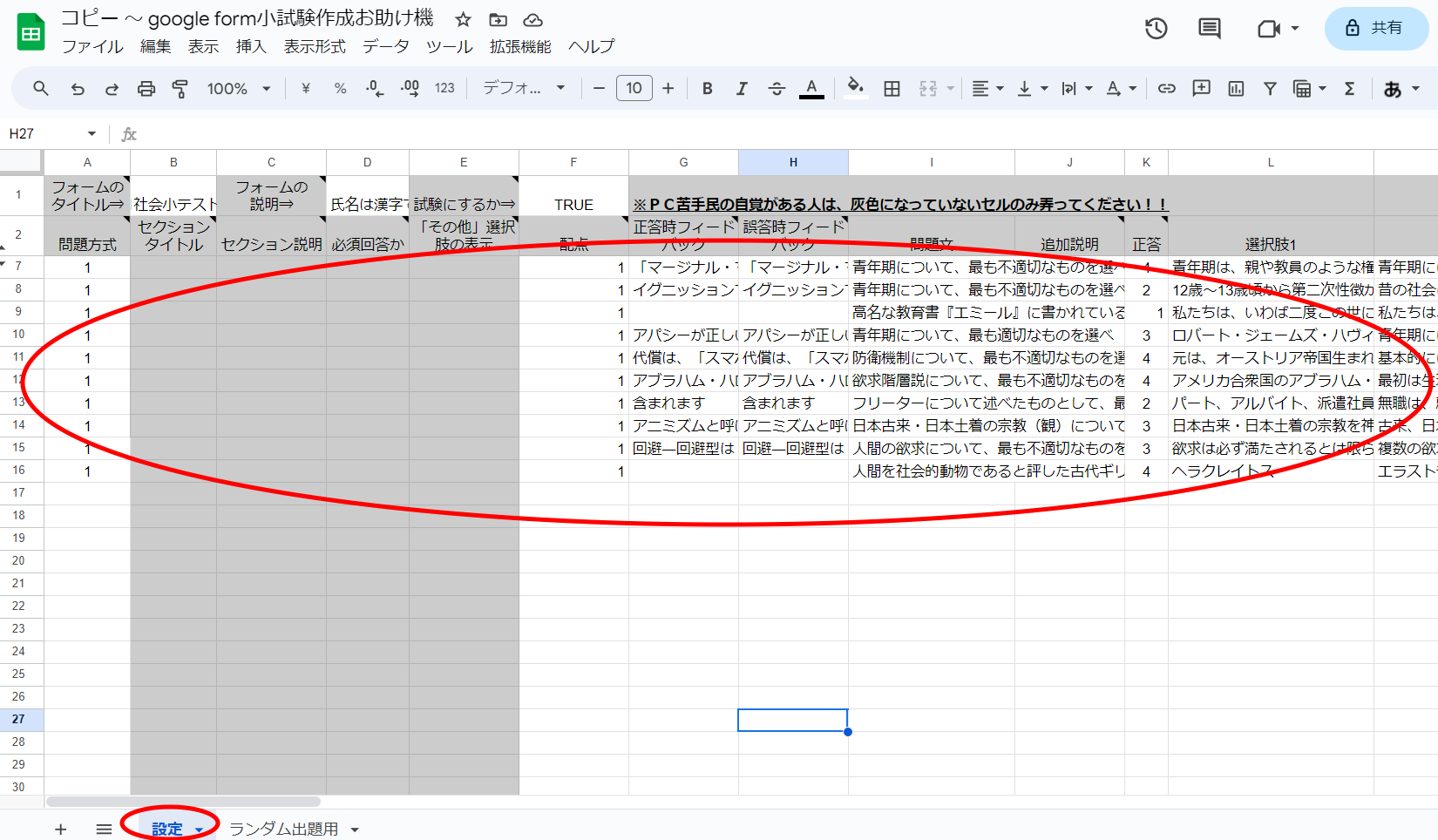
Task: Click the 共有 share button
Action: click(1376, 28)
